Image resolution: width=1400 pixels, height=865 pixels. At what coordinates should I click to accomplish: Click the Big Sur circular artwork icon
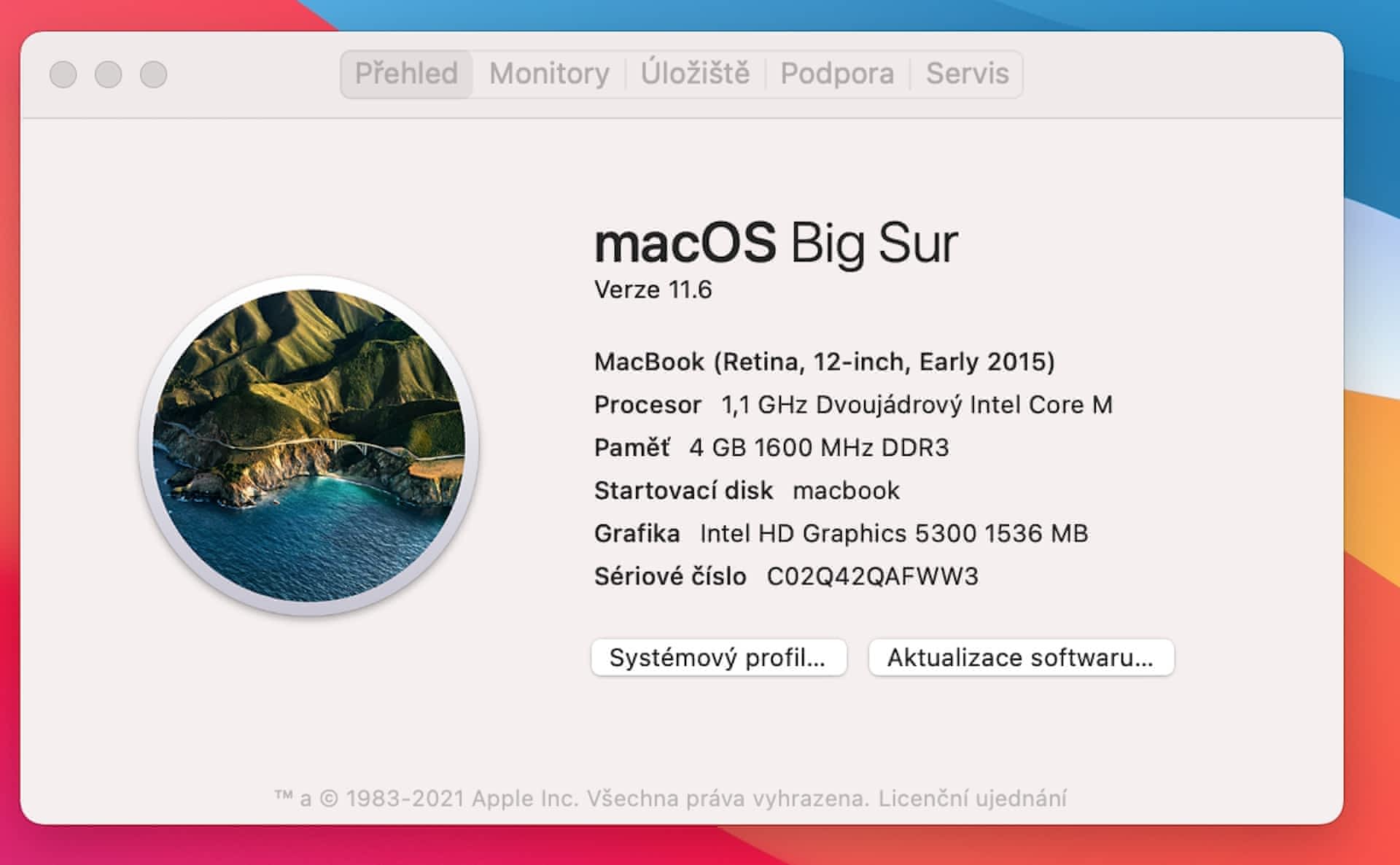click(x=308, y=446)
